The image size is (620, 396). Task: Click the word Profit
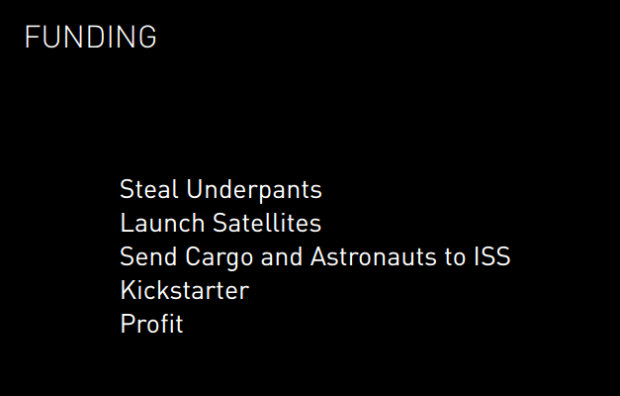point(152,324)
